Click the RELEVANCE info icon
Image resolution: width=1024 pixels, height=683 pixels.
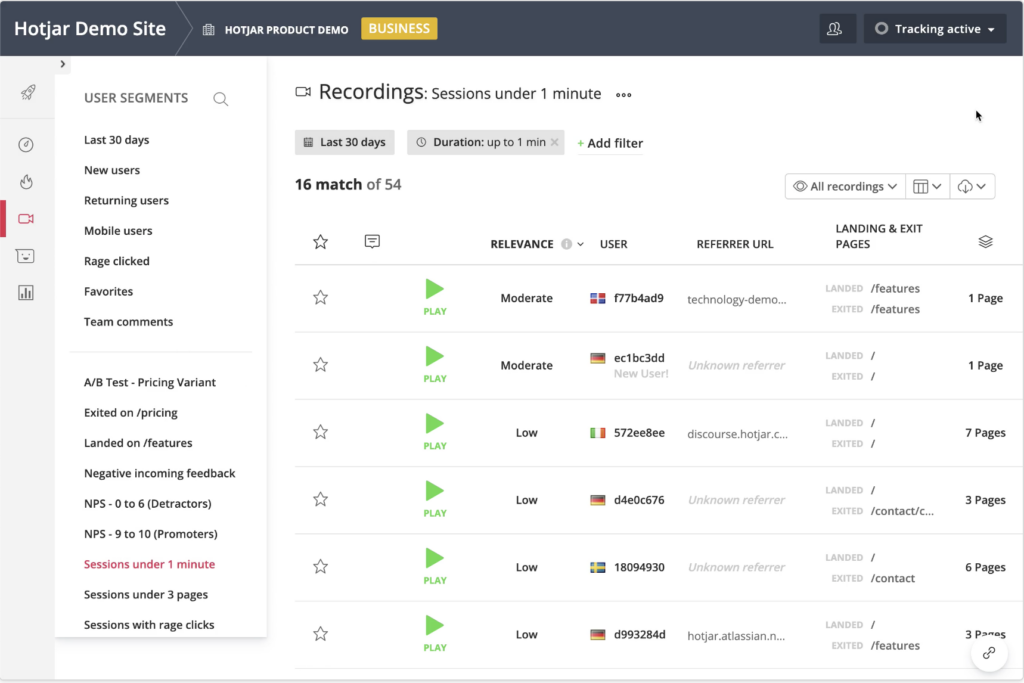[x=566, y=244]
